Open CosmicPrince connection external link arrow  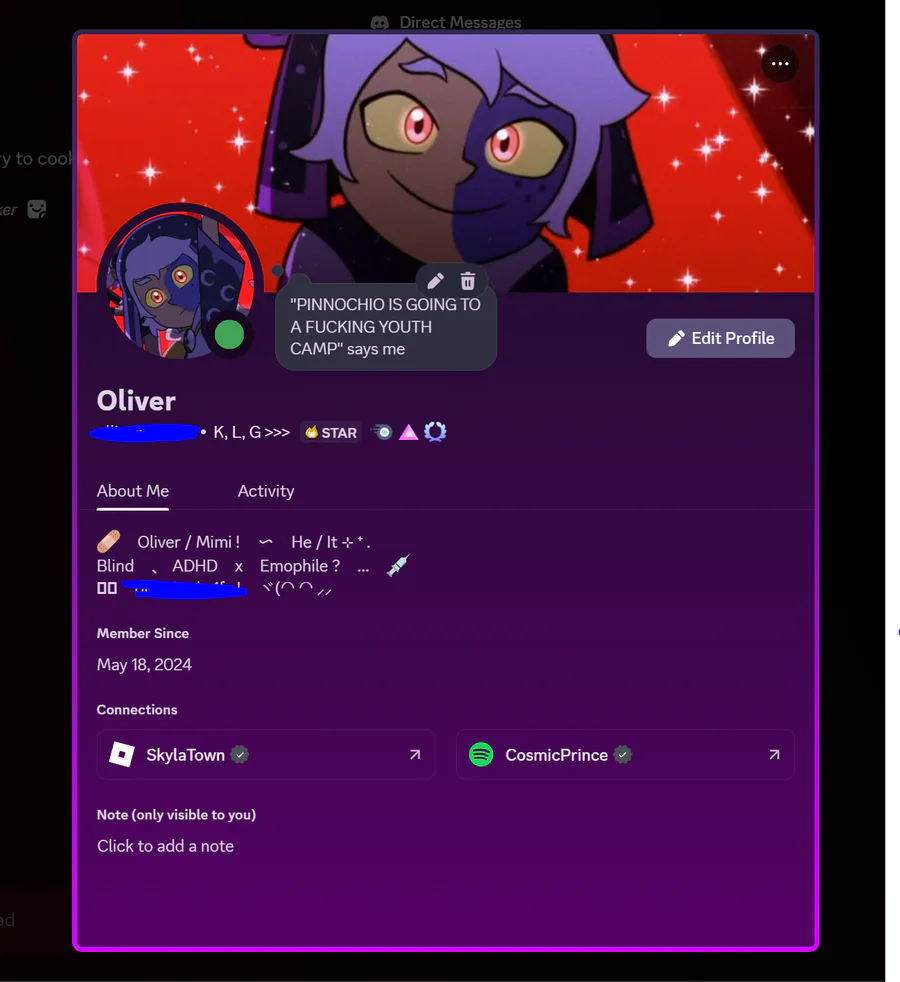[x=774, y=755]
